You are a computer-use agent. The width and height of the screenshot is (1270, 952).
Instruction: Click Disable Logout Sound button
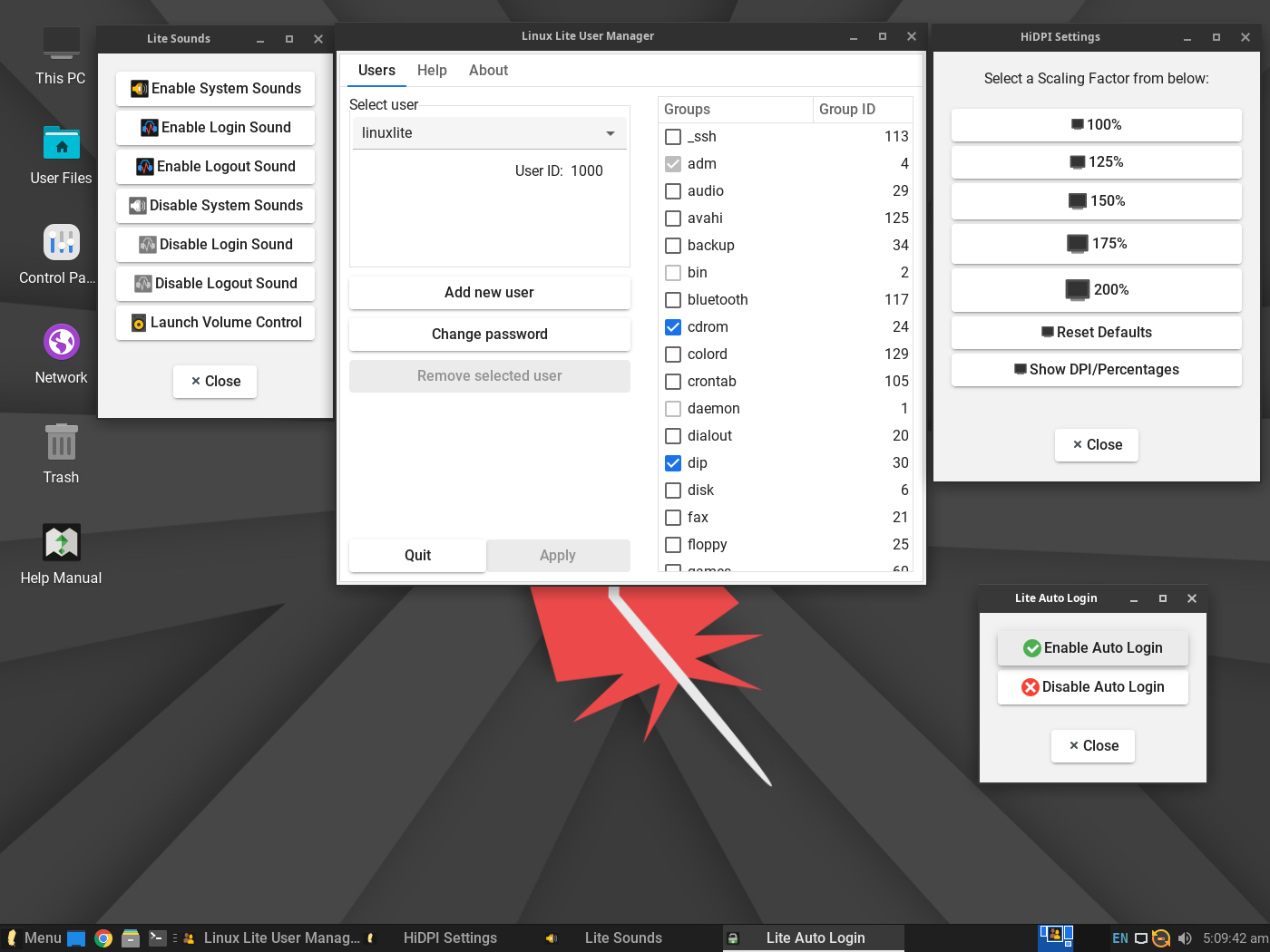click(215, 284)
